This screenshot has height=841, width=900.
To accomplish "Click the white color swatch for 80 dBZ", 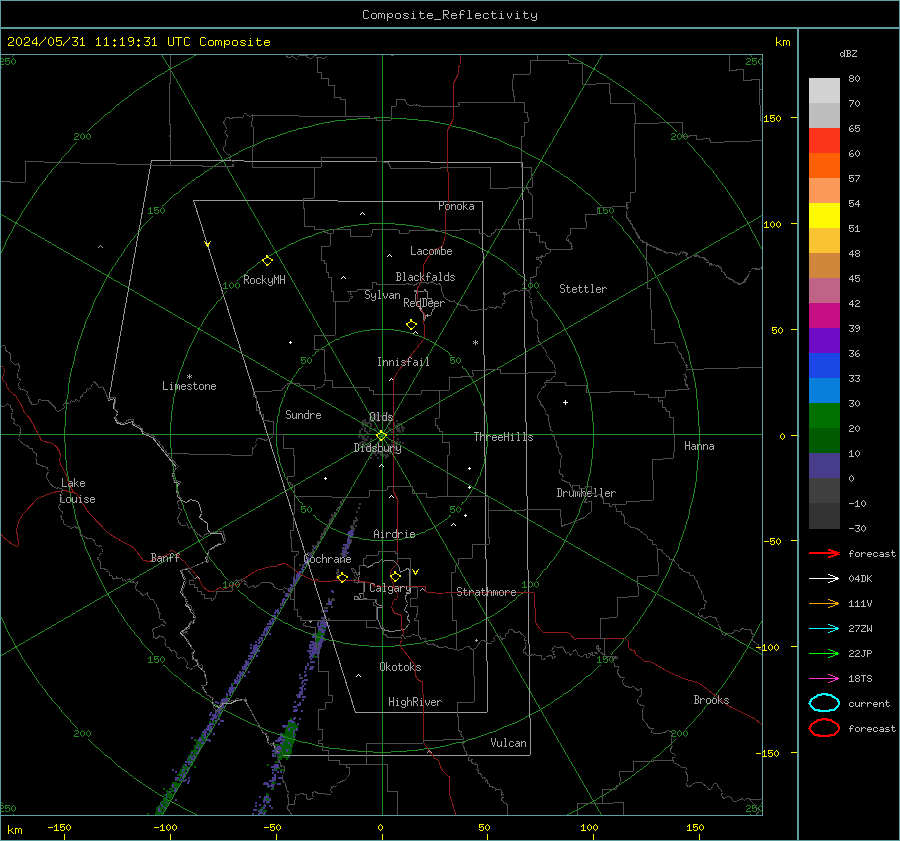I will [824, 90].
